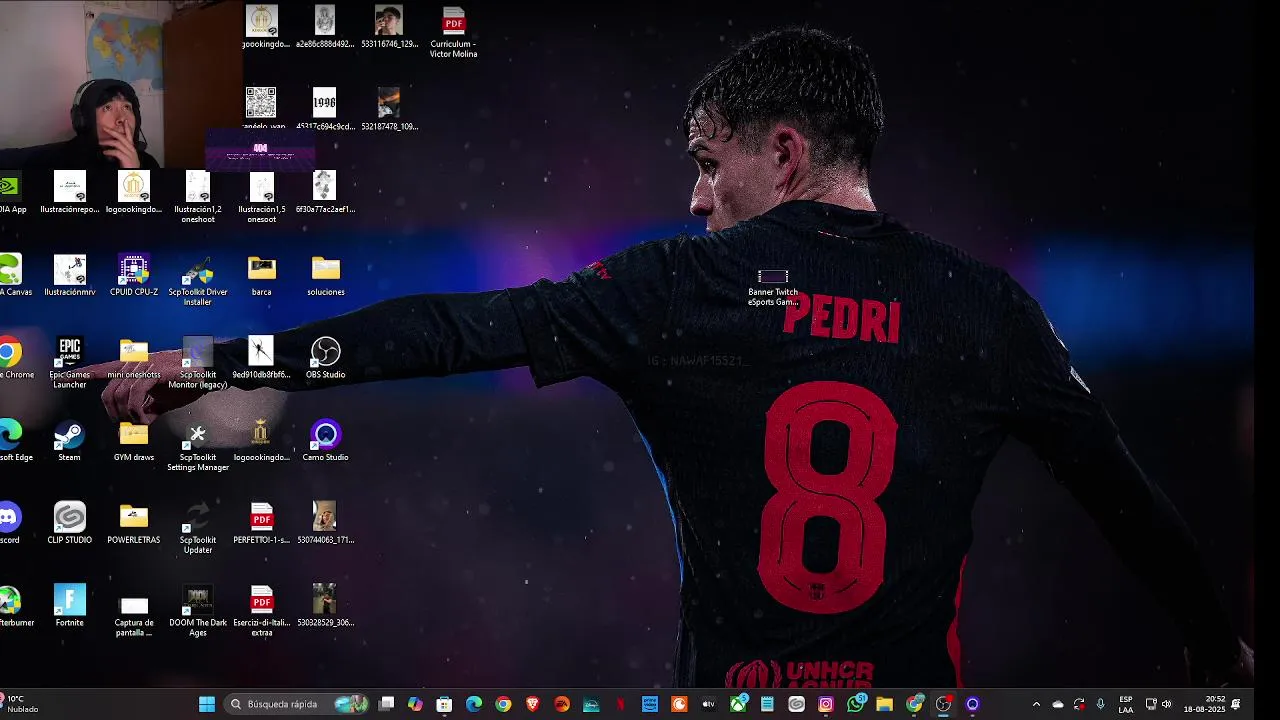Open Microsoft Edge from the taskbar

tap(474, 704)
